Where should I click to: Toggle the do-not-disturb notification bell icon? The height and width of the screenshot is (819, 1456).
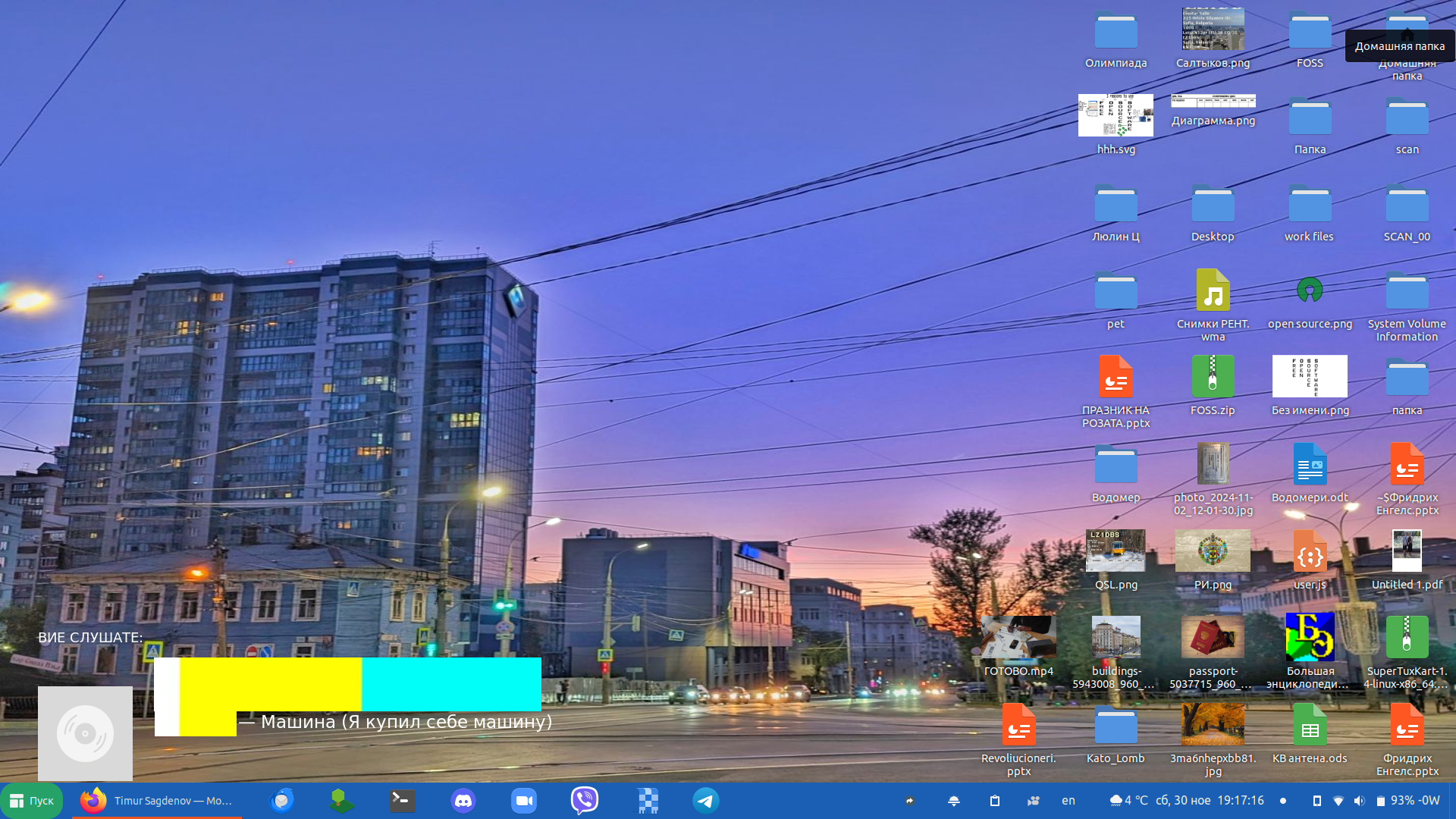pyautogui.click(x=954, y=801)
